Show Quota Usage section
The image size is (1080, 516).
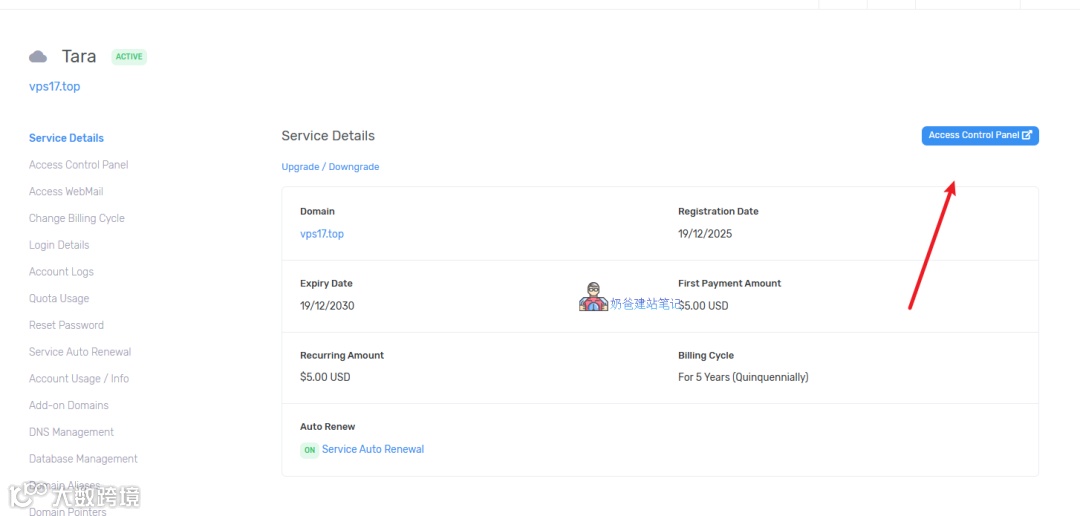[59, 299]
